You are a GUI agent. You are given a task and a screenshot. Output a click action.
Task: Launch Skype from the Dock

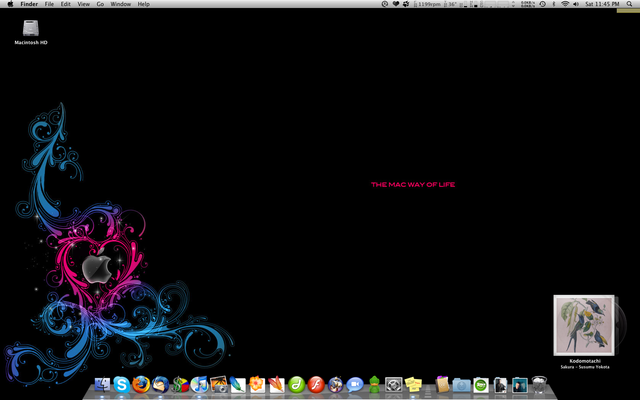tap(122, 384)
